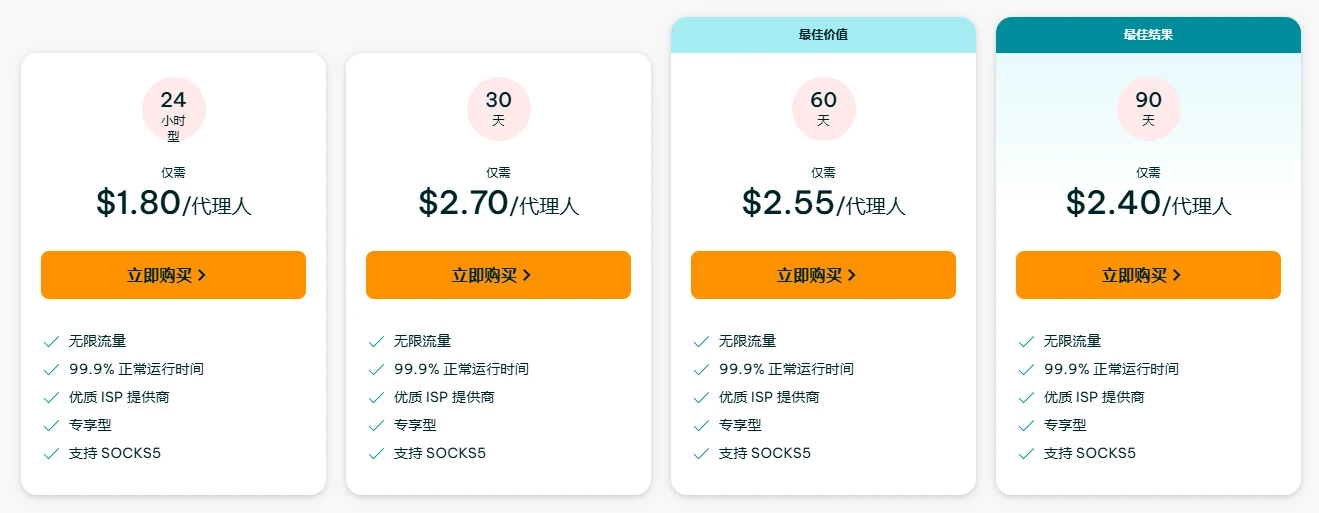Select the 24 小时型 circular badge
Screen dimensions: 1319x513
[173, 109]
